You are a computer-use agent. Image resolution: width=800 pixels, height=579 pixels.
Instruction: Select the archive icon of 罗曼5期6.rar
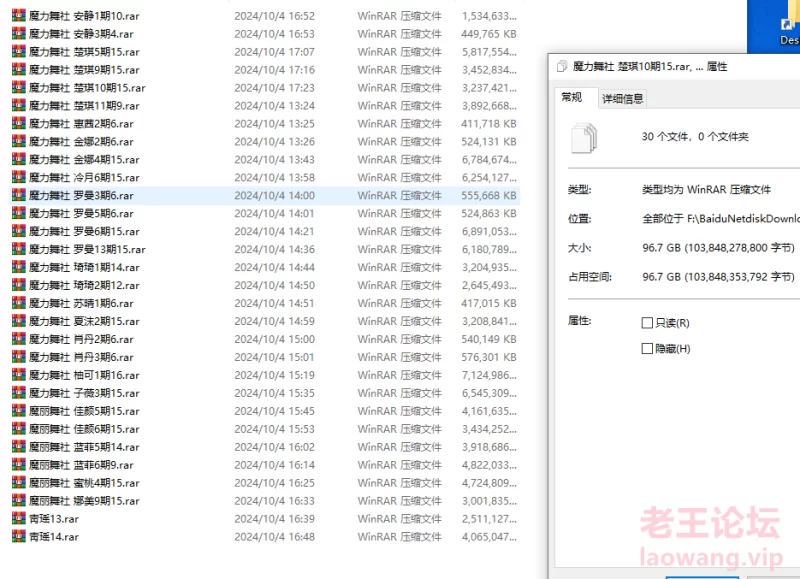[x=19, y=213]
